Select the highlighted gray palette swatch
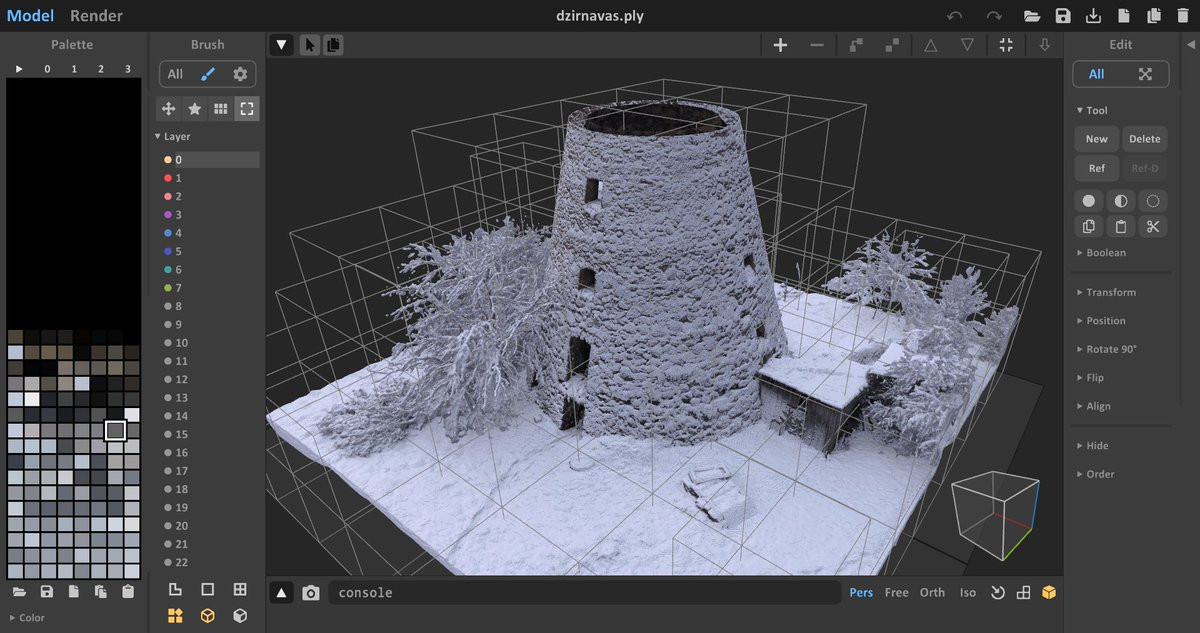The height and width of the screenshot is (633, 1200). pyautogui.click(x=115, y=430)
